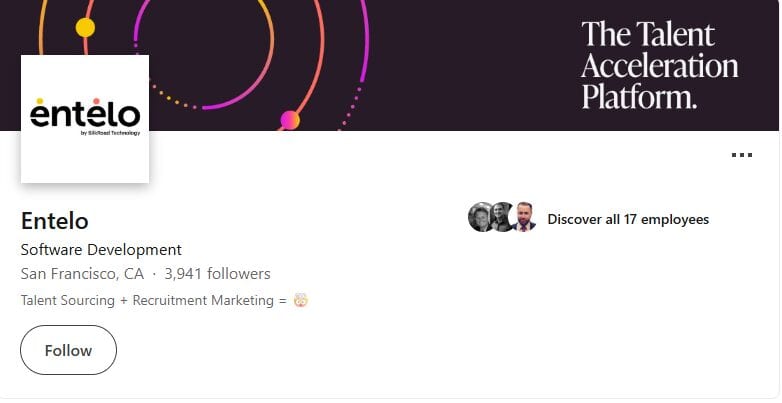Follow the Entelo company page
This screenshot has height=403, width=782.
click(68, 350)
